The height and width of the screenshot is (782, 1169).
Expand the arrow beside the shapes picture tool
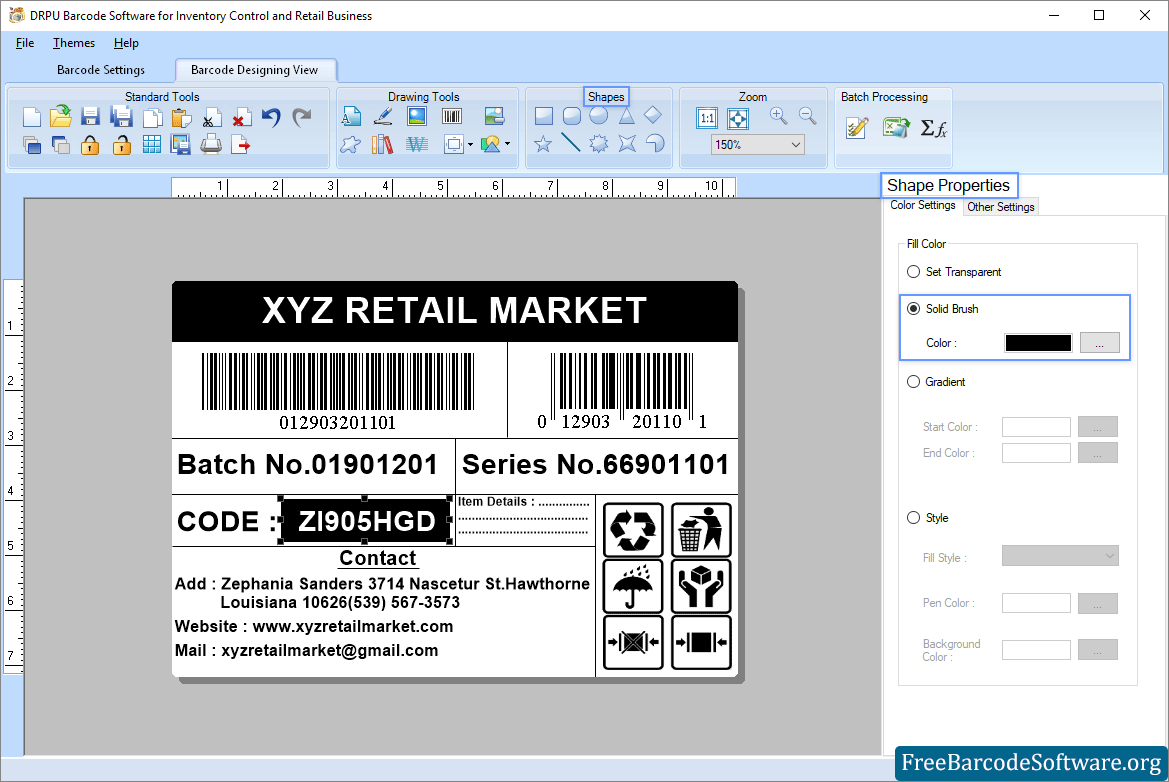(x=508, y=144)
